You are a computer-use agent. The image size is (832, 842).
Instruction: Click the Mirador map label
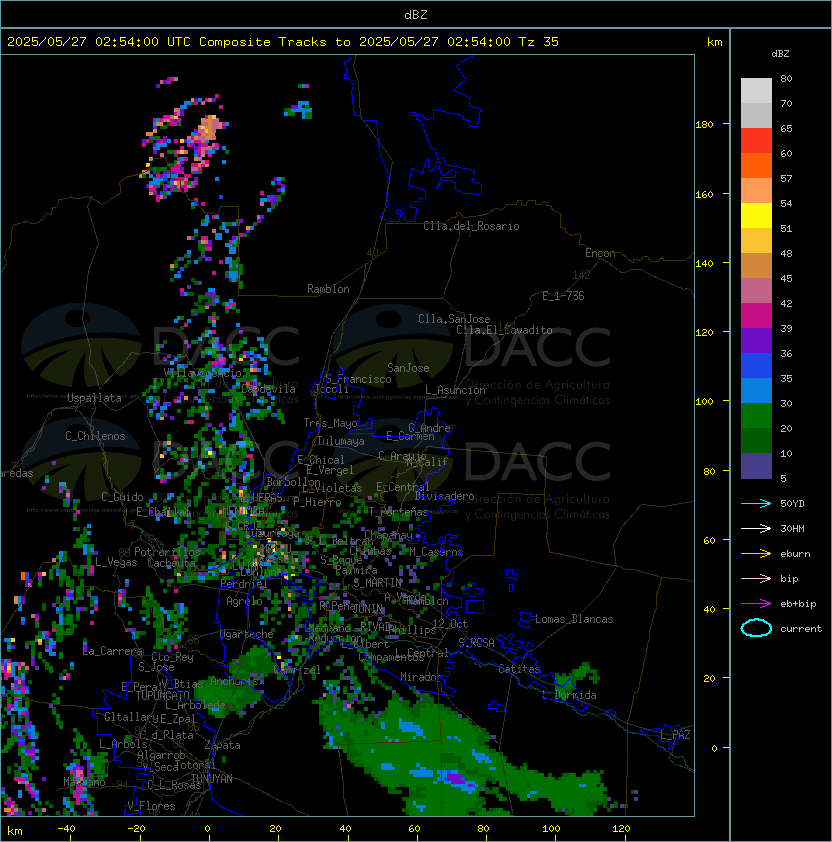pos(422,678)
